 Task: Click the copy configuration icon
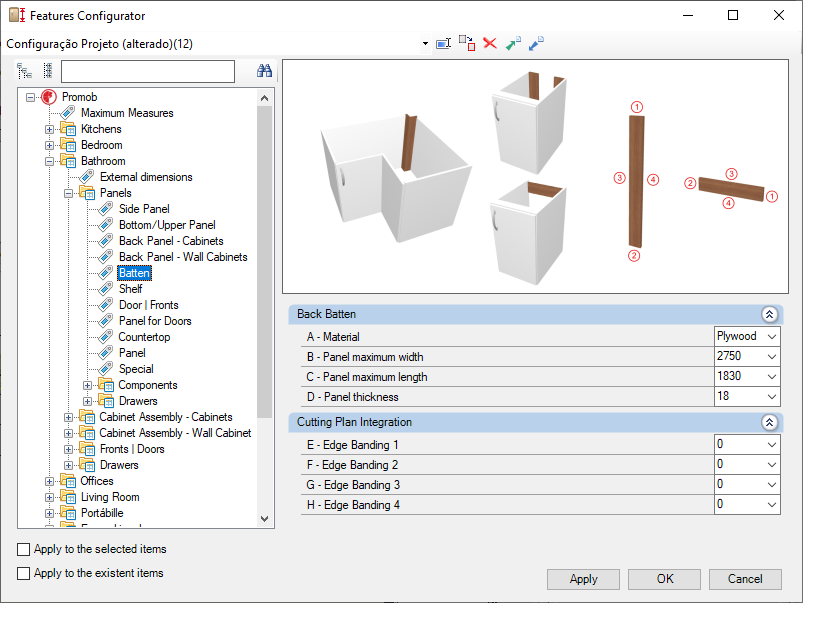click(467, 43)
